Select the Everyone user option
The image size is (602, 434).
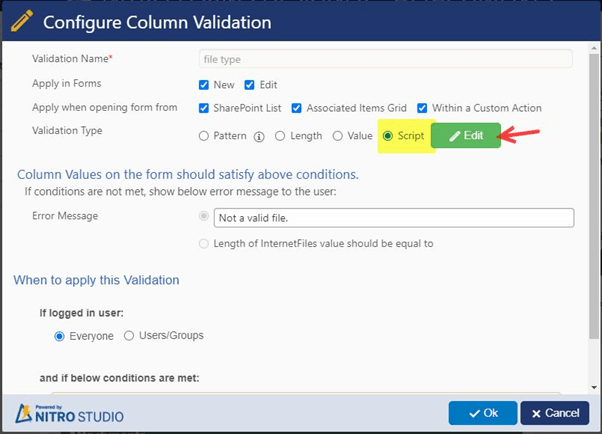coord(59,336)
